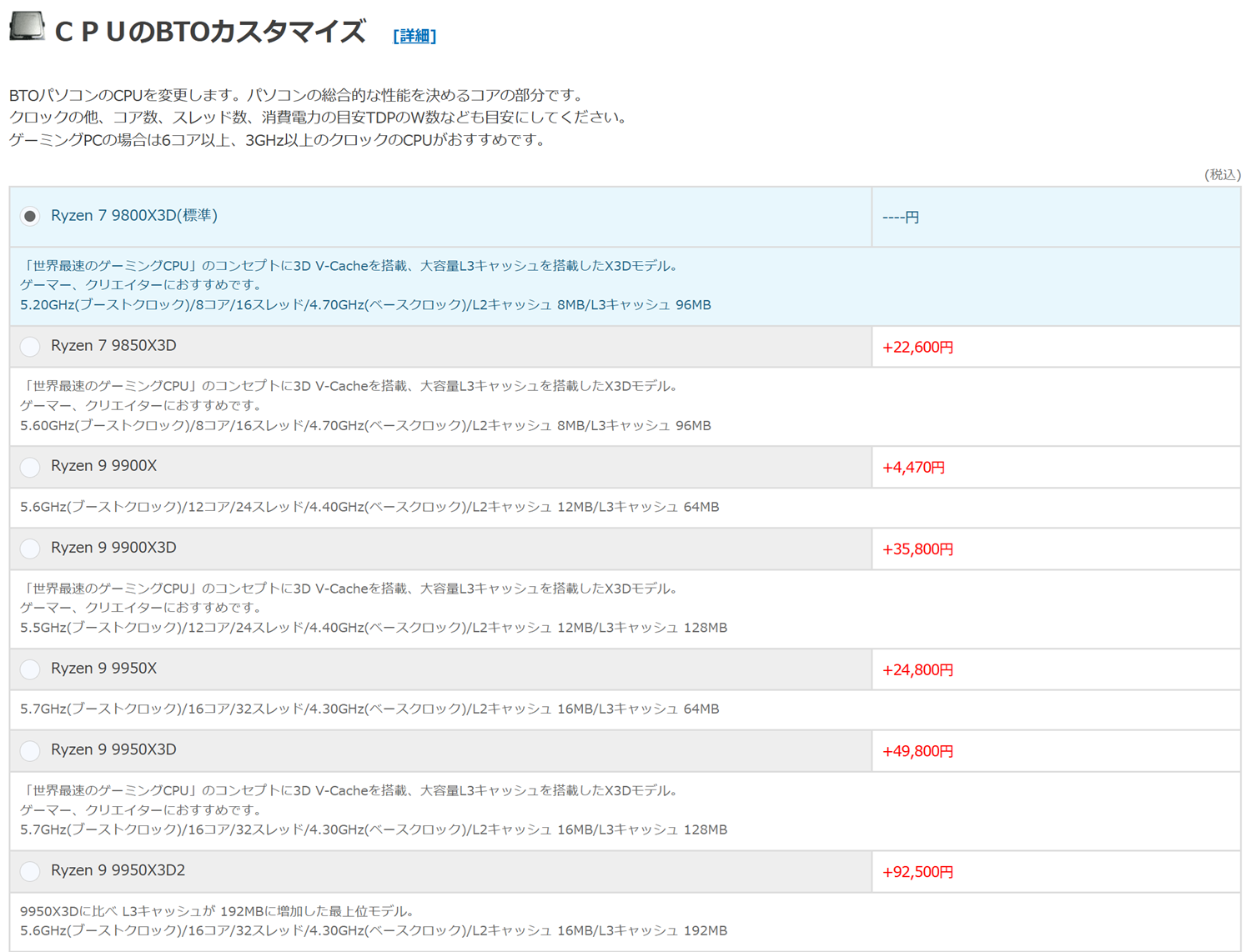This screenshot has width=1251, height=952.
Task: Click the Ryzen 9 9950X label text
Action: pyautogui.click(x=103, y=668)
